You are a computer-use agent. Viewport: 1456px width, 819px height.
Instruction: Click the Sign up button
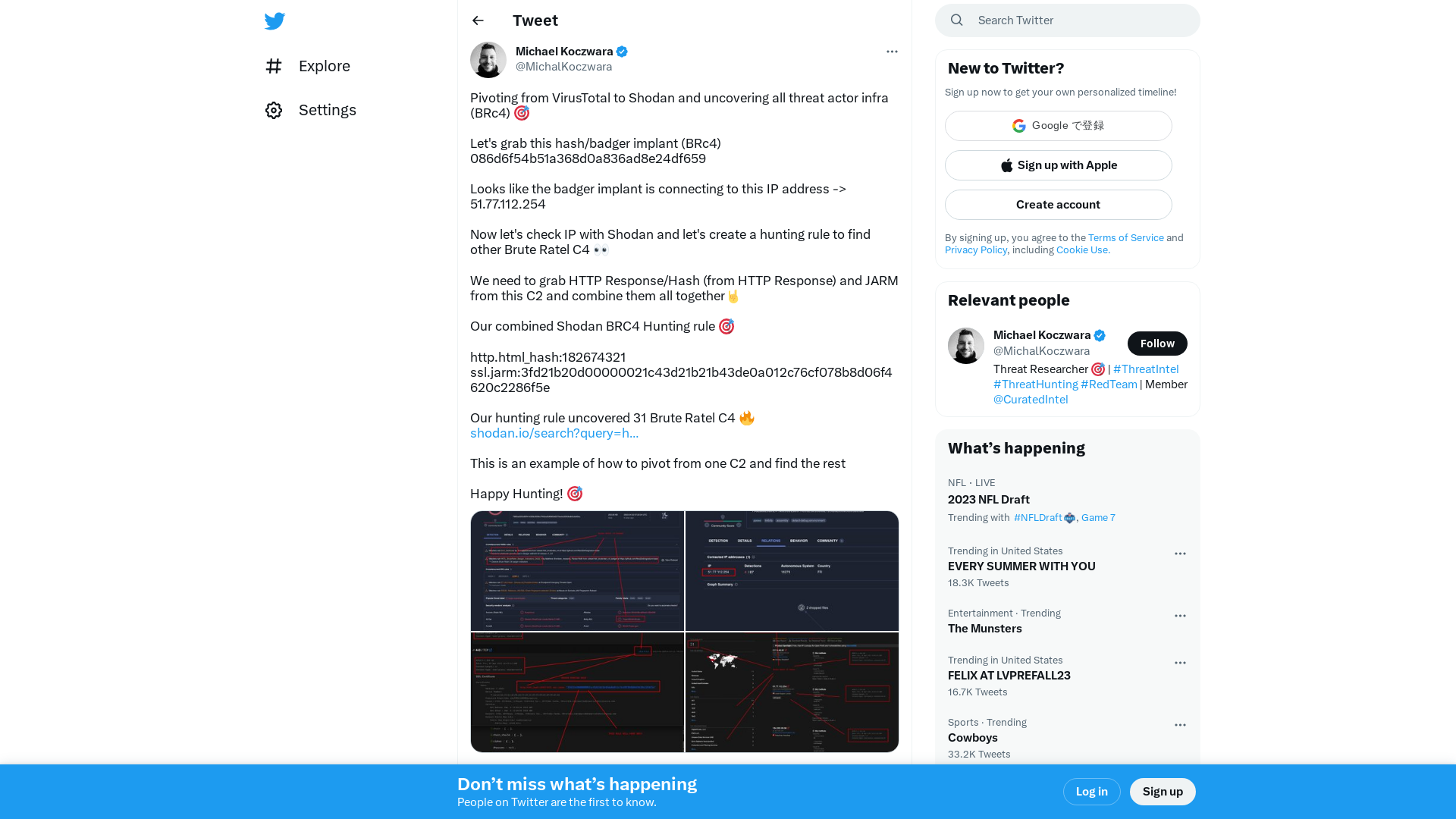(x=1163, y=791)
